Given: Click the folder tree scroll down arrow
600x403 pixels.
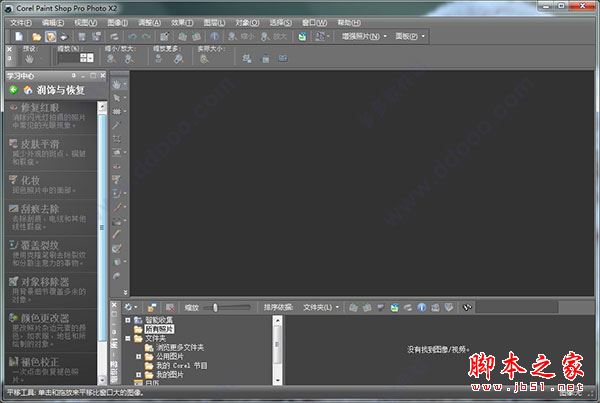Looking at the screenshot, I should pyautogui.click(x=278, y=381).
